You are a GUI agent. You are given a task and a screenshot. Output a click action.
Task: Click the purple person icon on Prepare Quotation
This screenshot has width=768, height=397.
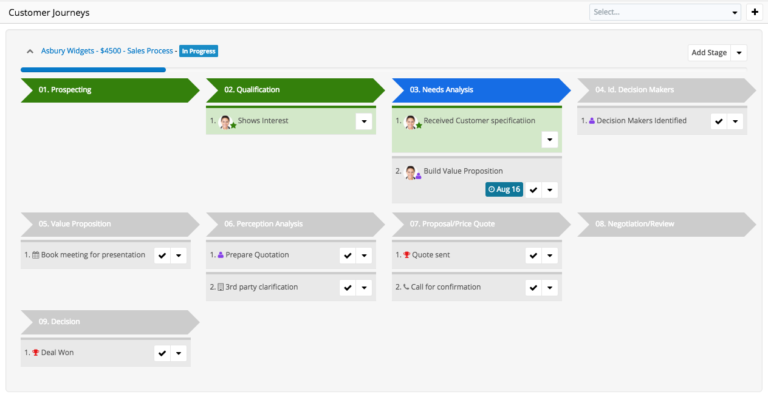pyautogui.click(x=220, y=255)
